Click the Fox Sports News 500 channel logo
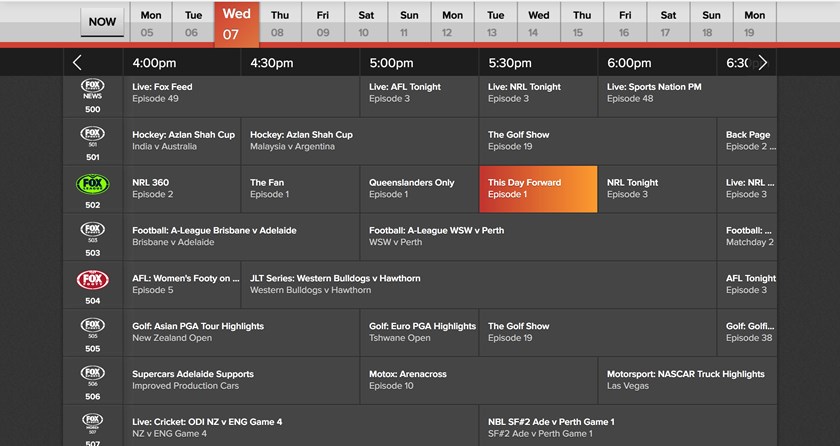Image resolution: width=840 pixels, height=446 pixels. (93, 89)
